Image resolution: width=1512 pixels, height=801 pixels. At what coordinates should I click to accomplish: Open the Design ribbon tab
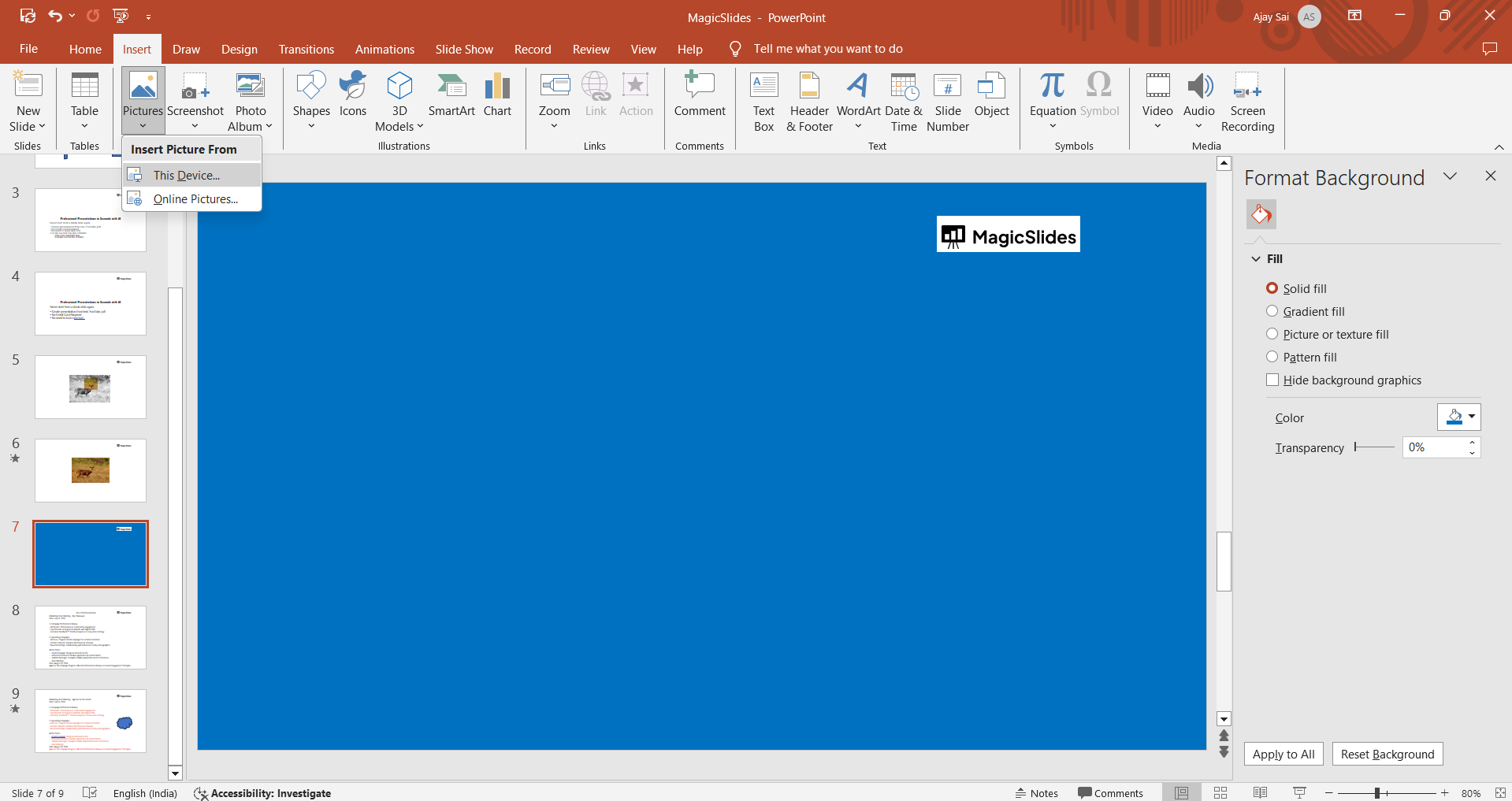(239, 49)
